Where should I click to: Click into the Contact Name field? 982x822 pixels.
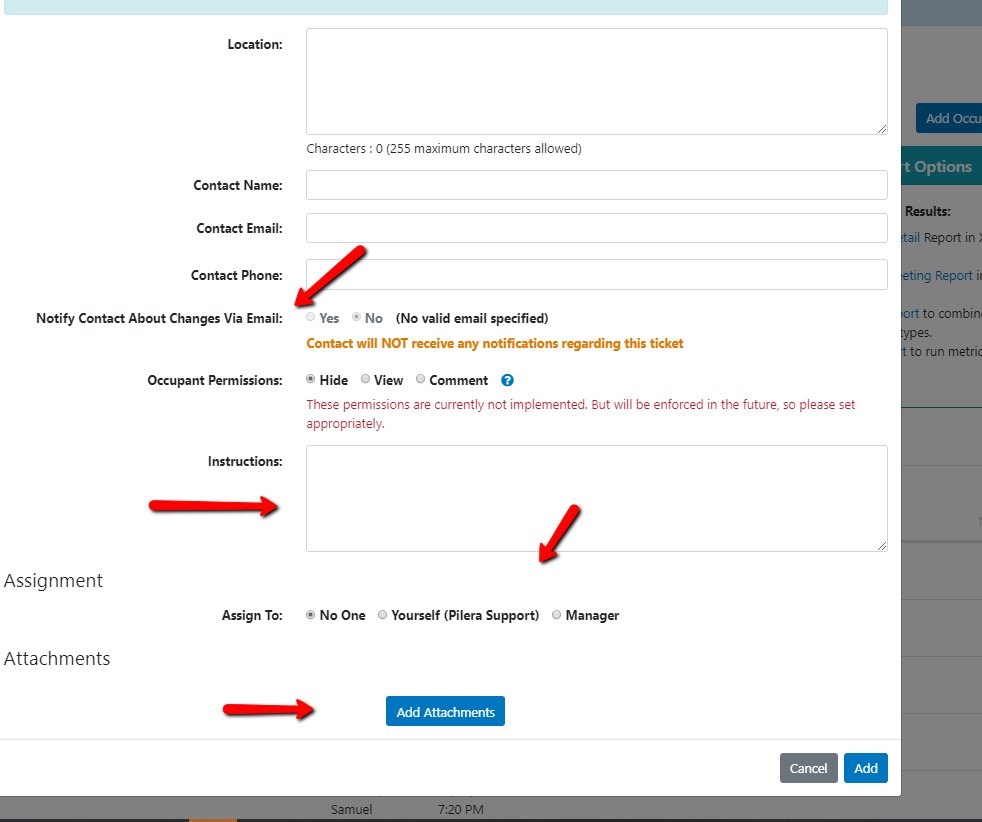click(597, 185)
